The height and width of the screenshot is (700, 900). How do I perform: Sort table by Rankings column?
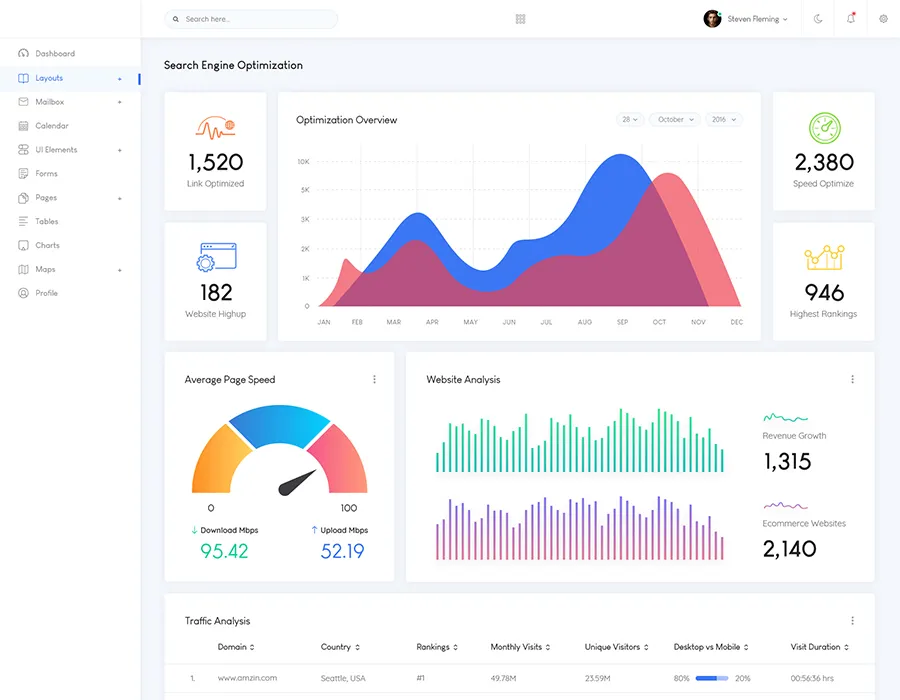pos(437,647)
